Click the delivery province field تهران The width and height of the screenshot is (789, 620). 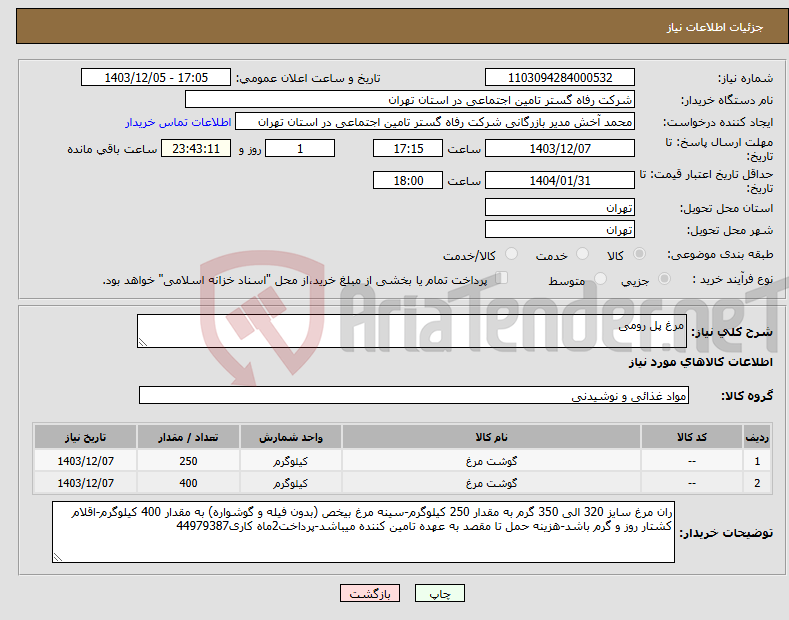(560, 207)
